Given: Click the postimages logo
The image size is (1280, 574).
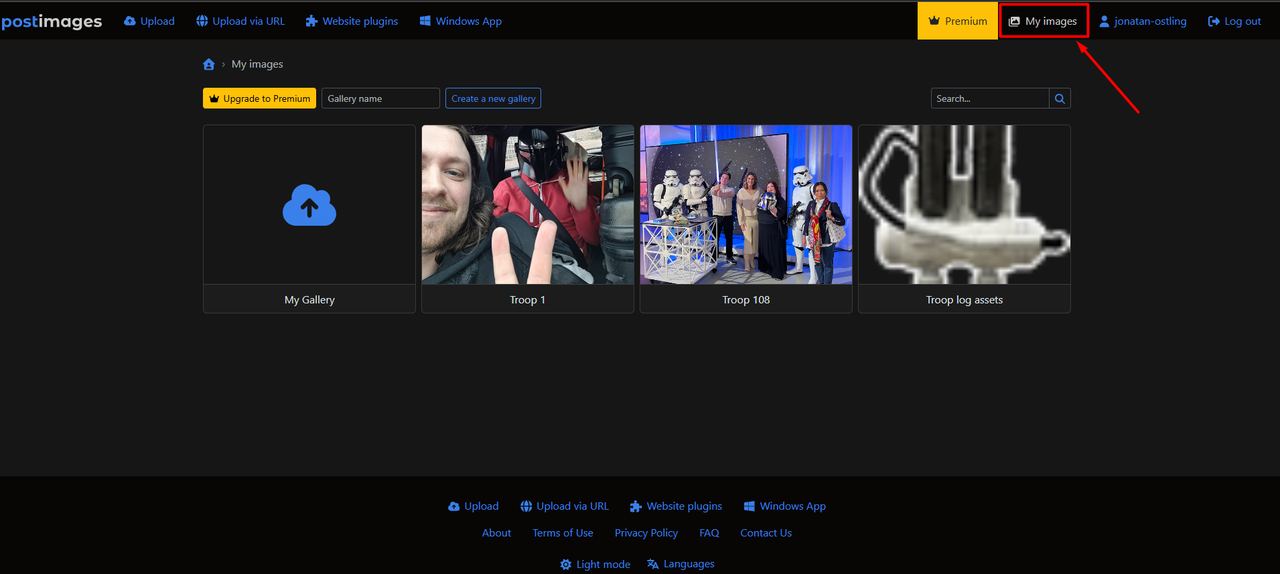Looking at the screenshot, I should (x=51, y=21).
